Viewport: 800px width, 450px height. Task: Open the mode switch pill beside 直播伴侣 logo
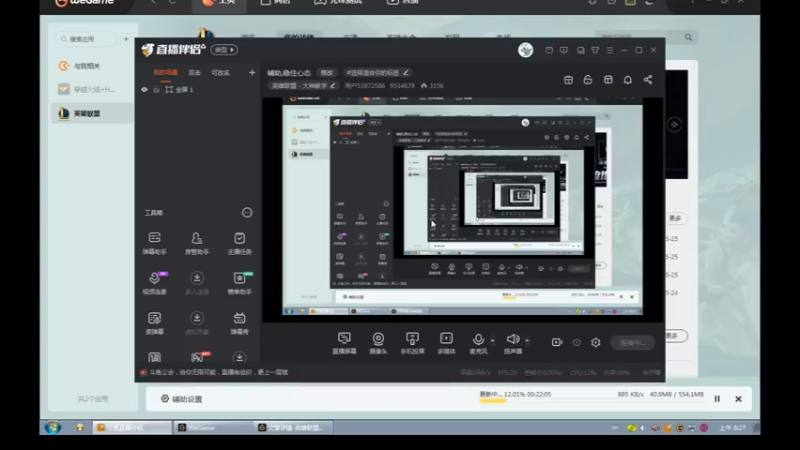pyautogui.click(x=224, y=50)
